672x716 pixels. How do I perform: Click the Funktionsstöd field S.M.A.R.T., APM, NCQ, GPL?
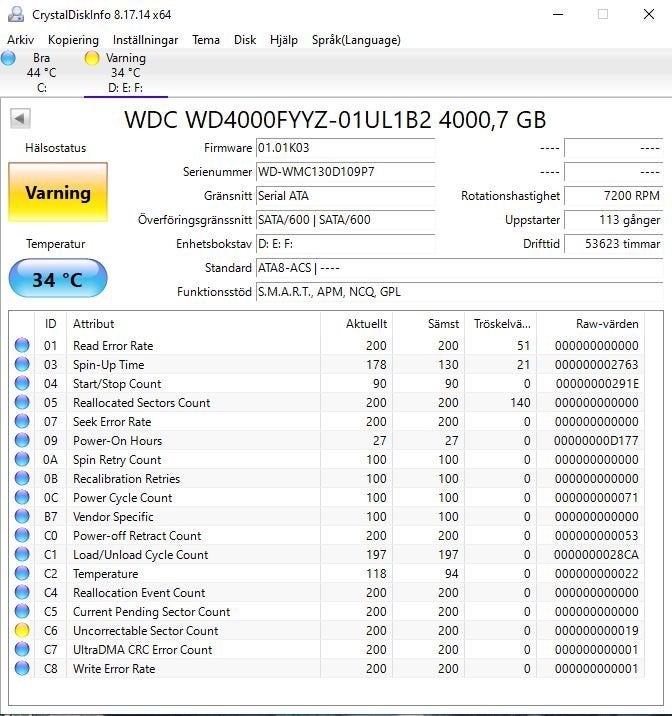point(459,292)
